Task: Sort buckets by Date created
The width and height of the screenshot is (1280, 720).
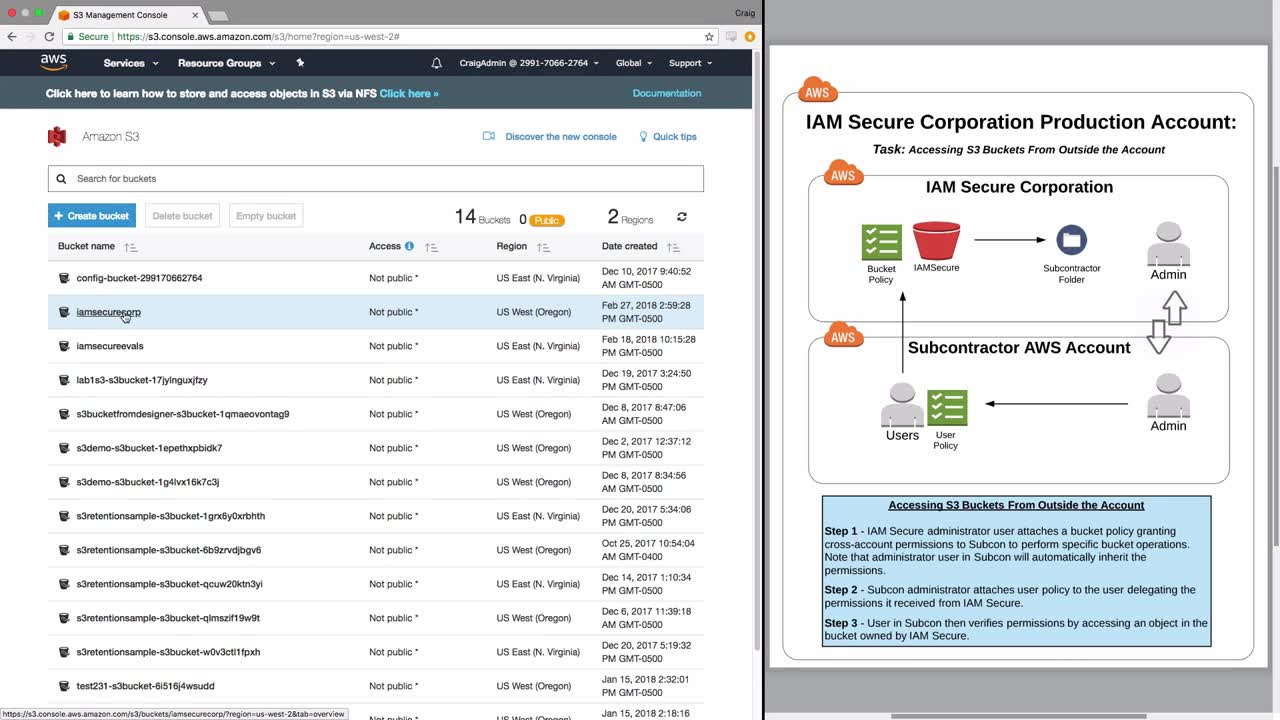Action: coord(673,247)
